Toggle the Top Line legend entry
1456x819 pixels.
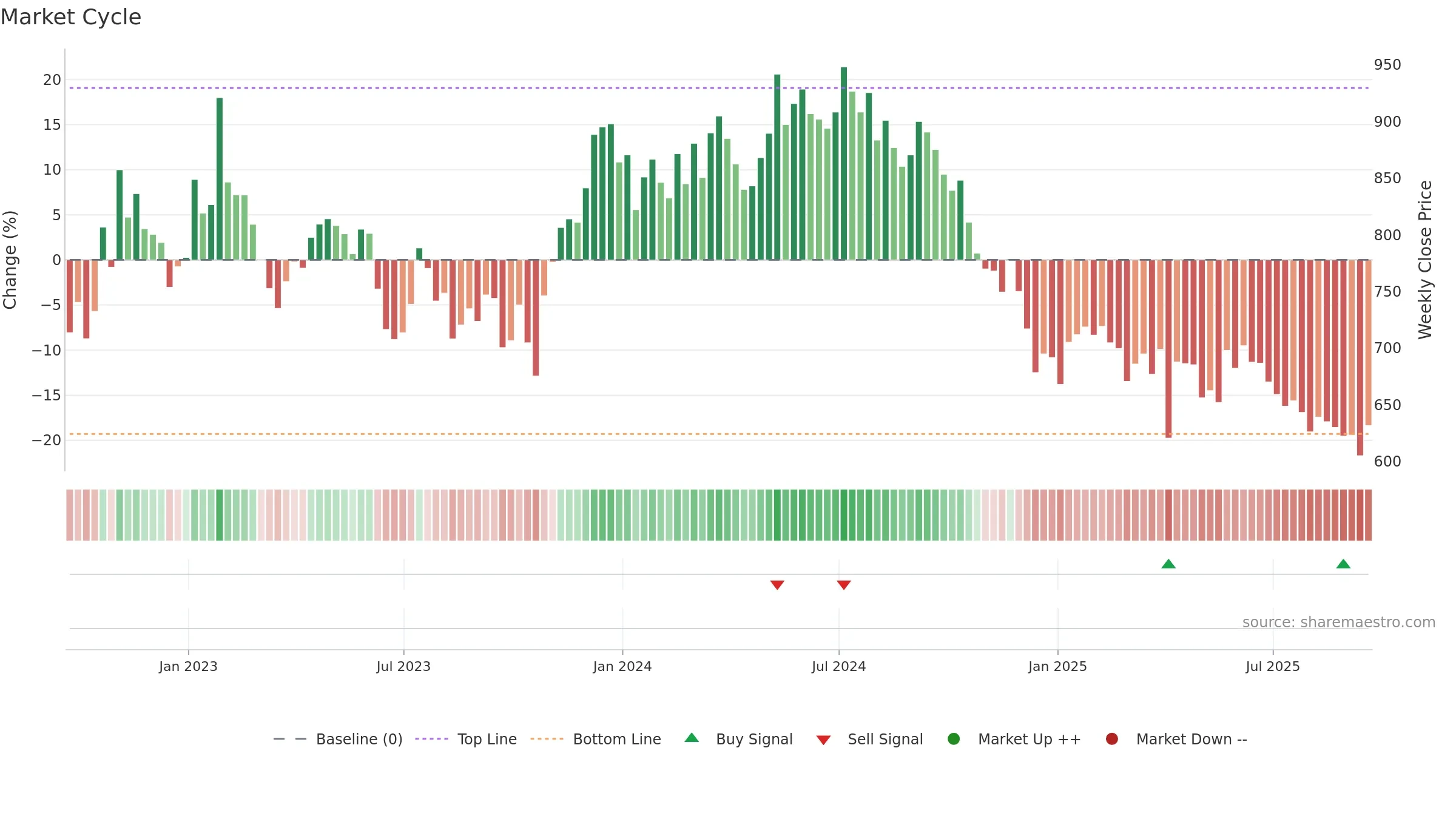pyautogui.click(x=466, y=739)
